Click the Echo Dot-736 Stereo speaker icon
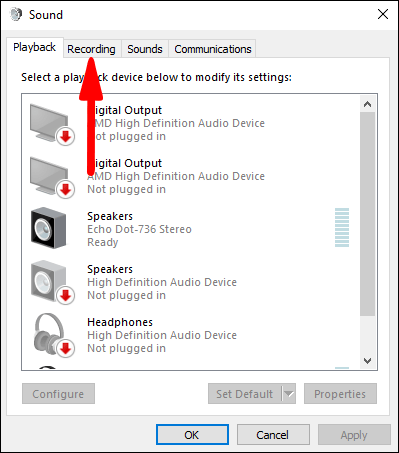The height and width of the screenshot is (453, 399). (x=49, y=228)
